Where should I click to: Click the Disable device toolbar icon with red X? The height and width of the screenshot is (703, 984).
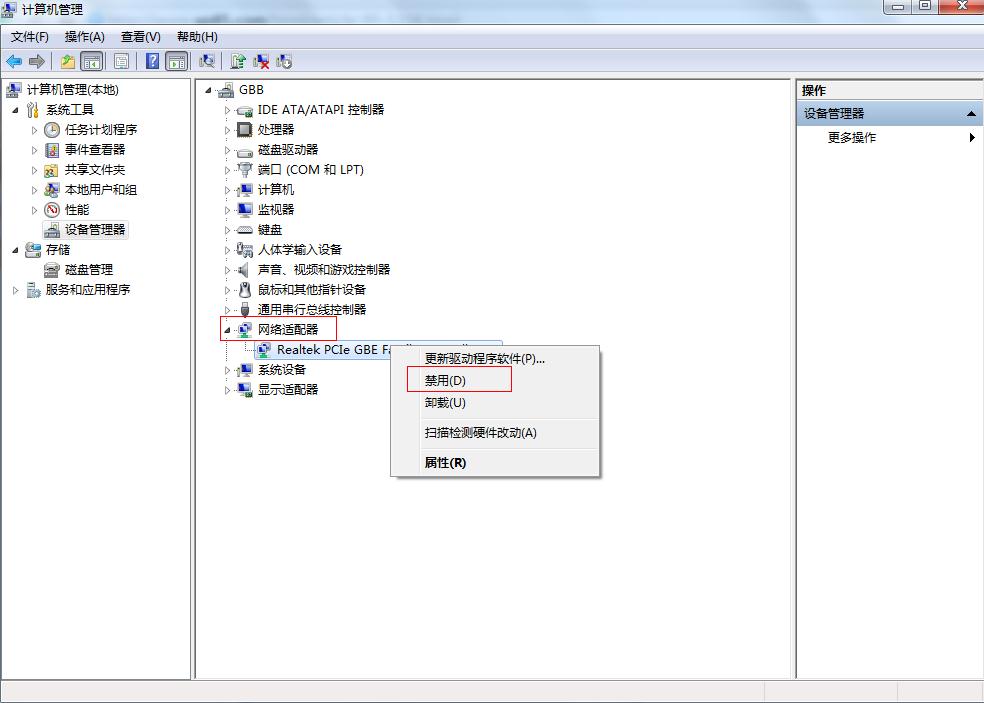261,61
